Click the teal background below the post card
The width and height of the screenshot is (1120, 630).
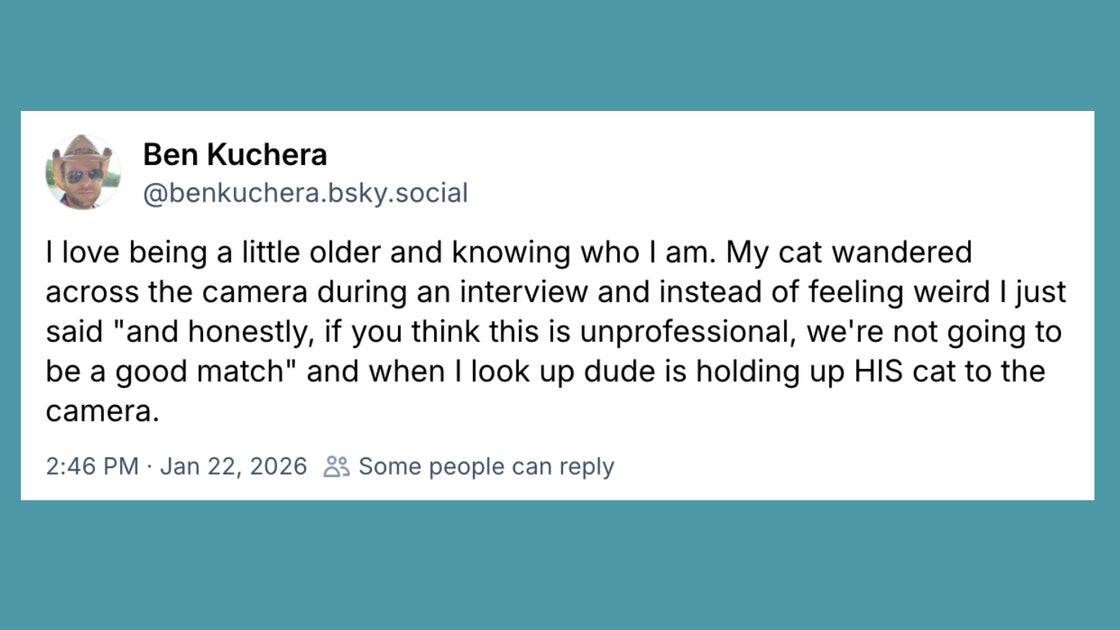560,565
